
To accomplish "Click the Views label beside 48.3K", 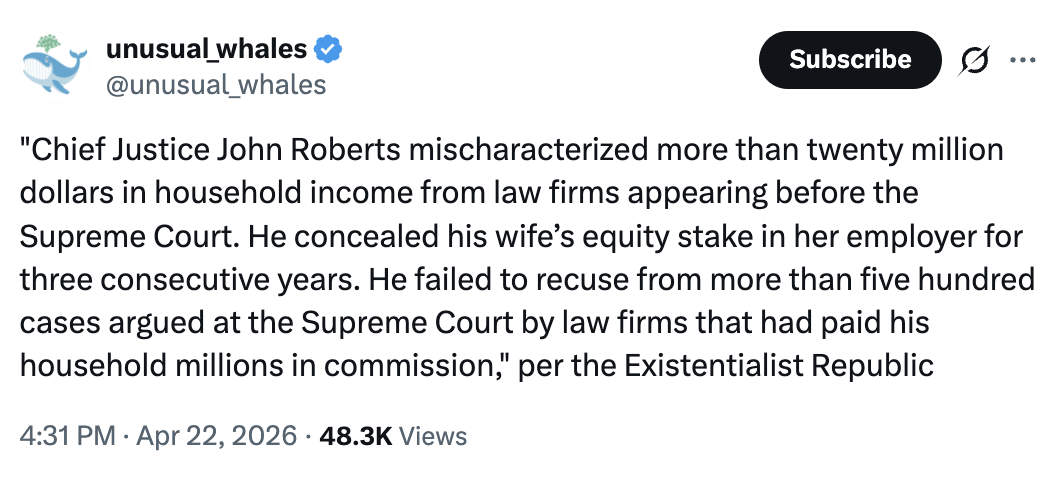I will (x=434, y=436).
